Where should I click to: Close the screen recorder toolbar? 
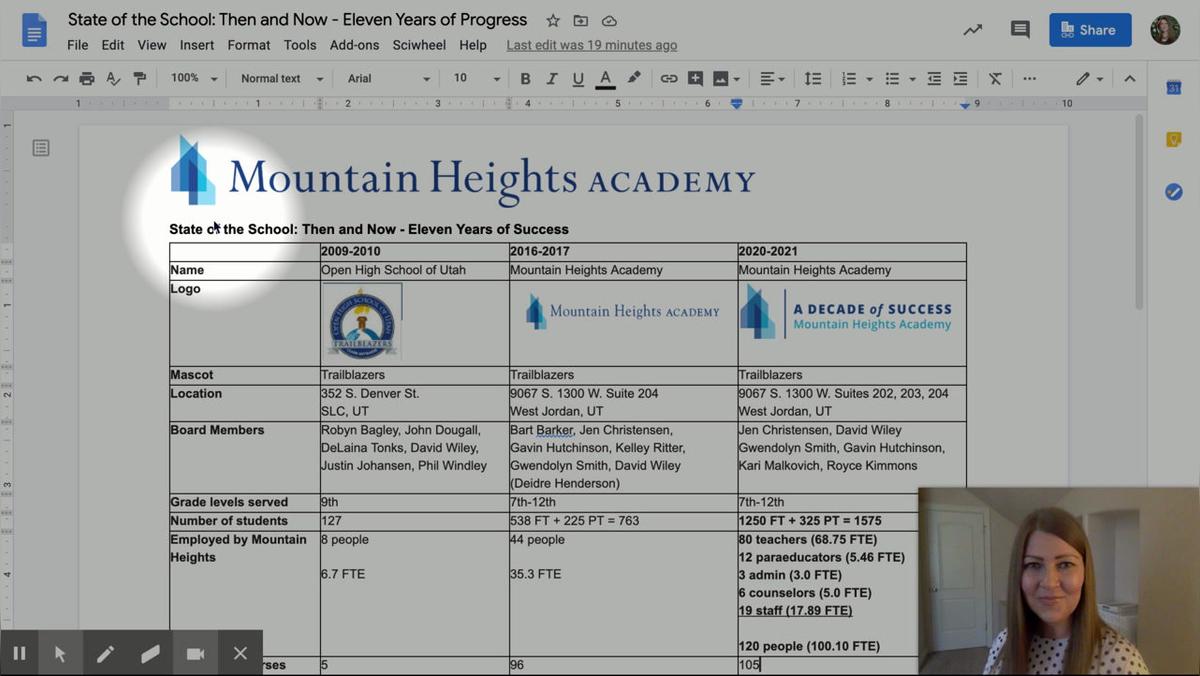240,653
